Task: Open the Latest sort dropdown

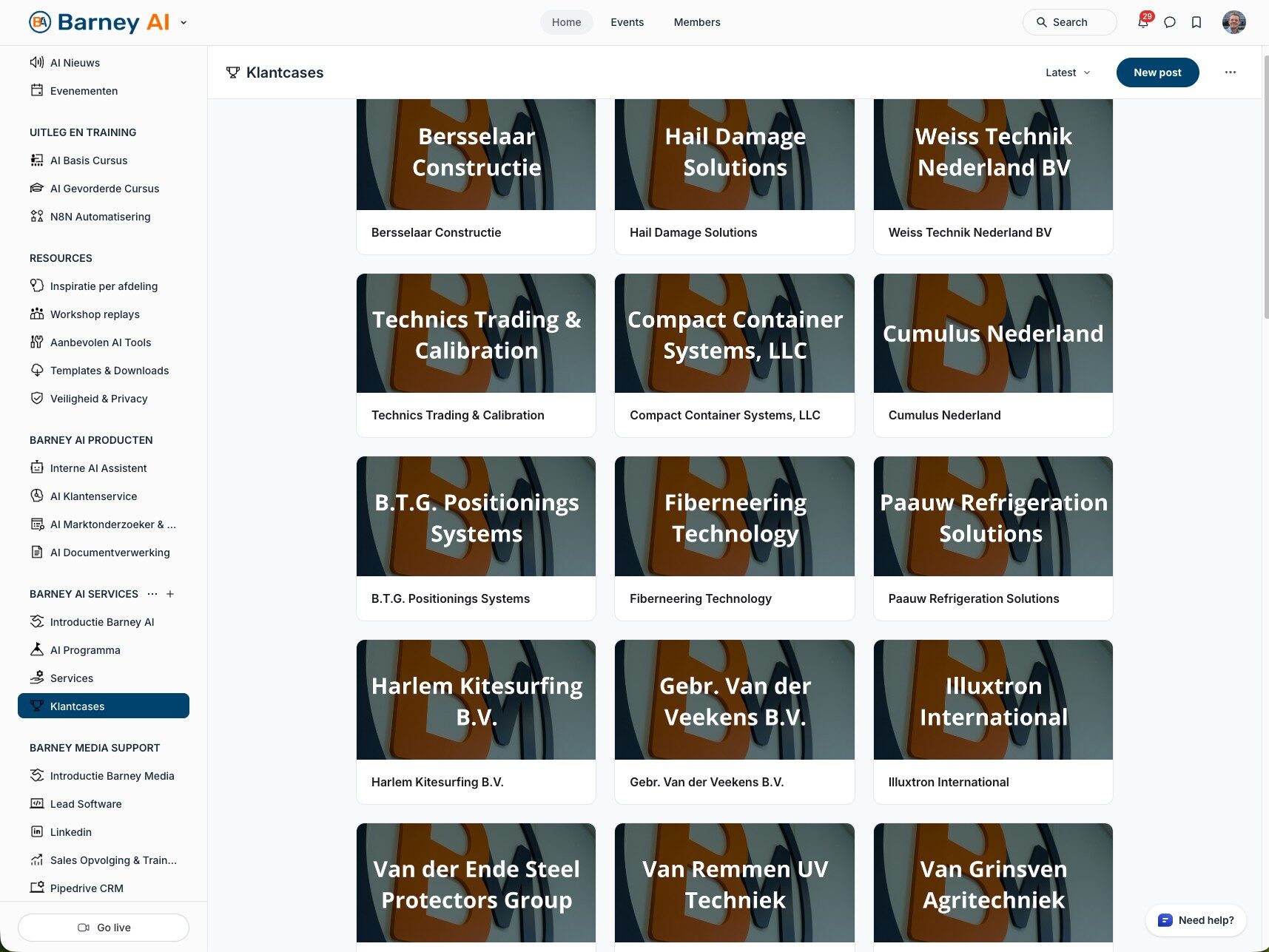Action: [x=1067, y=72]
